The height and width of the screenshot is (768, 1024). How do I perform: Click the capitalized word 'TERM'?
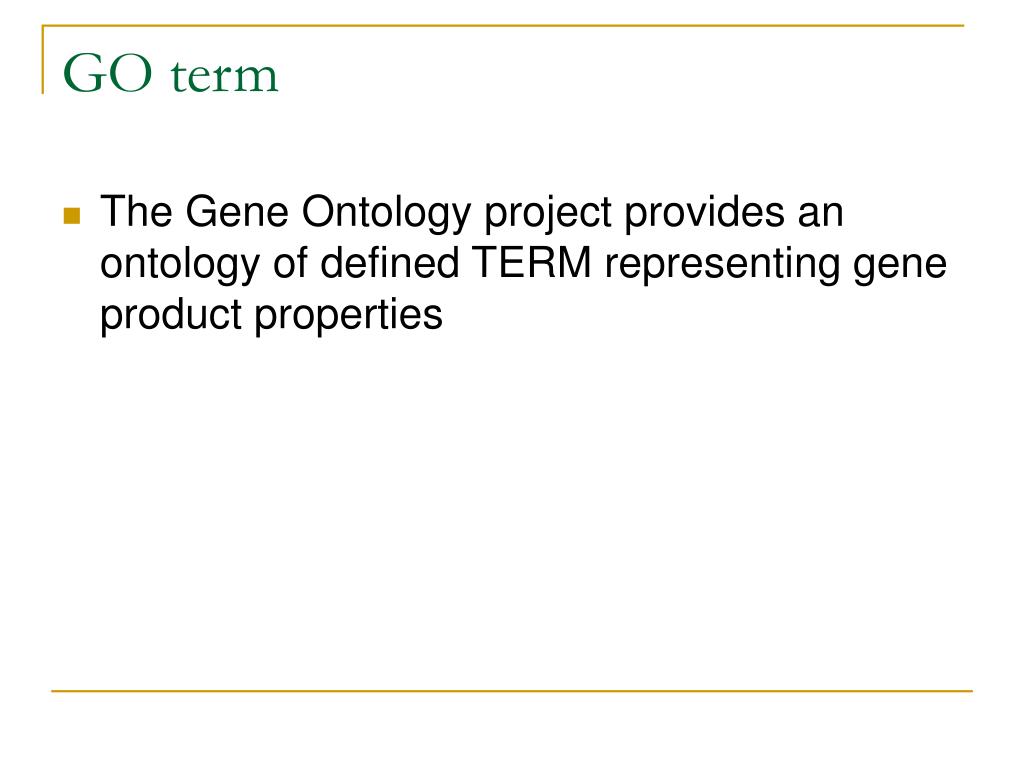click(532, 263)
